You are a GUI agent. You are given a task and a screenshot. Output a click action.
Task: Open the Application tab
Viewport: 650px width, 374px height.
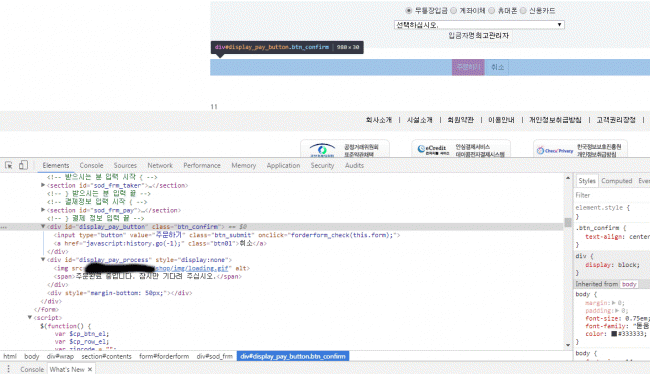click(x=283, y=165)
